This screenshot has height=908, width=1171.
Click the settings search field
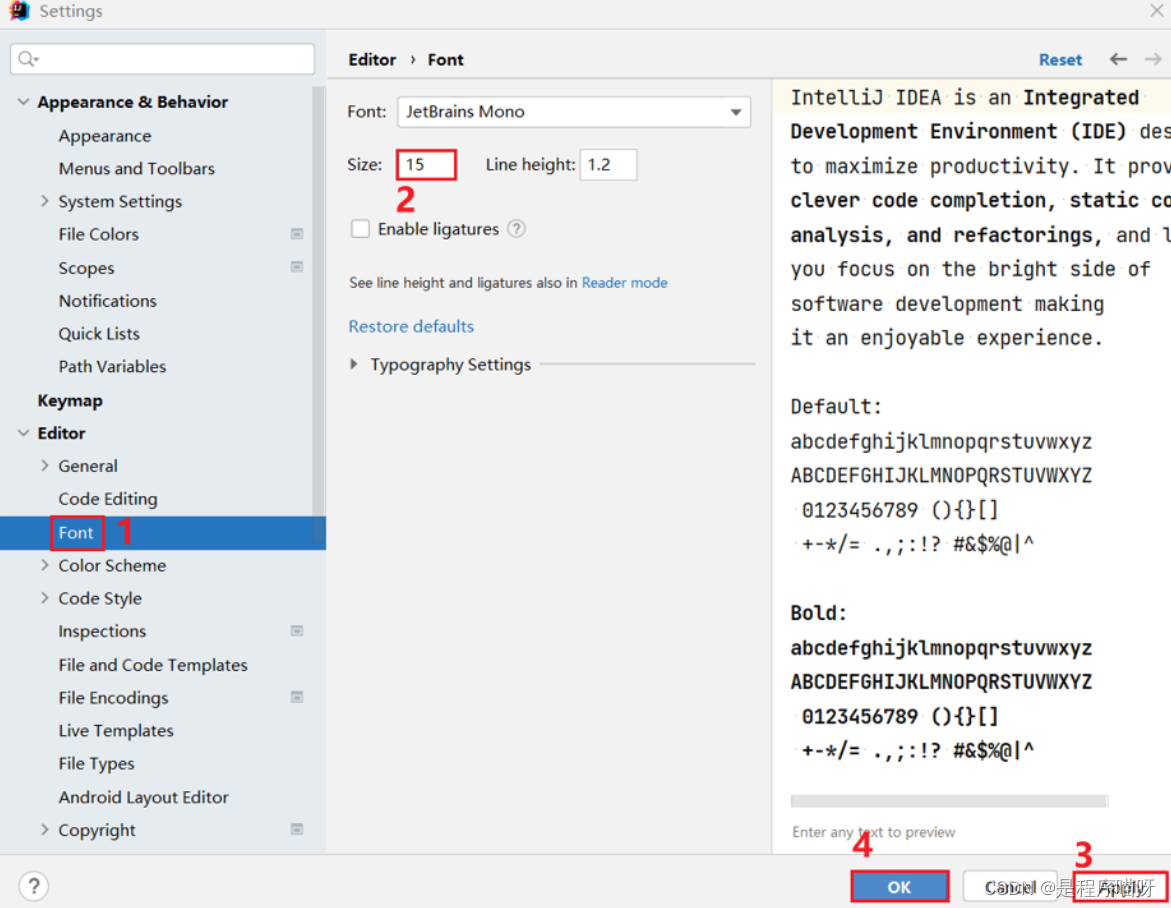163,59
